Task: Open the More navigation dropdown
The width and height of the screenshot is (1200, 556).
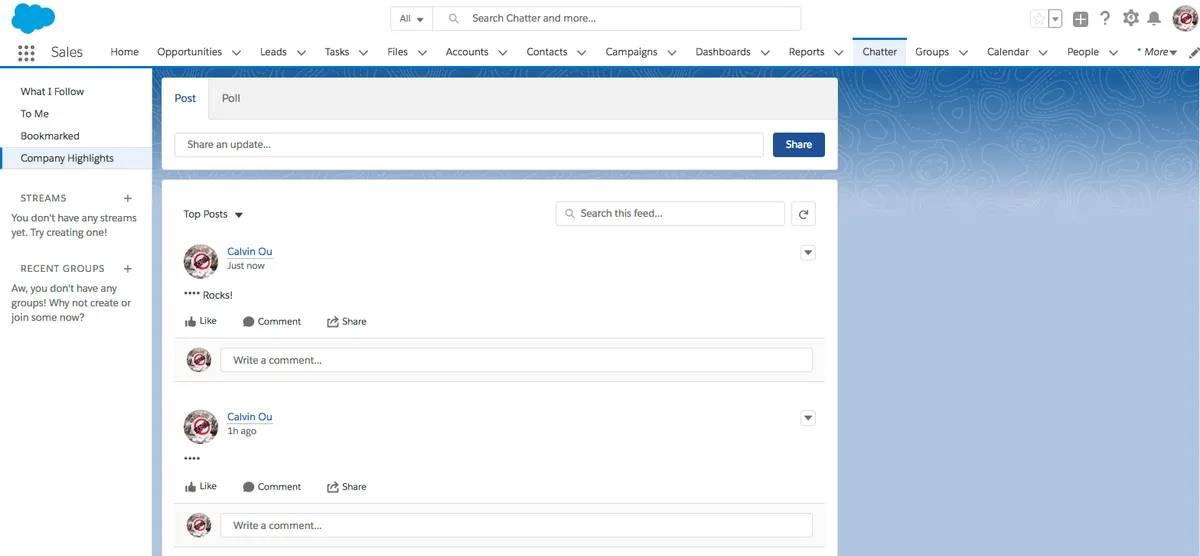Action: (1156, 52)
